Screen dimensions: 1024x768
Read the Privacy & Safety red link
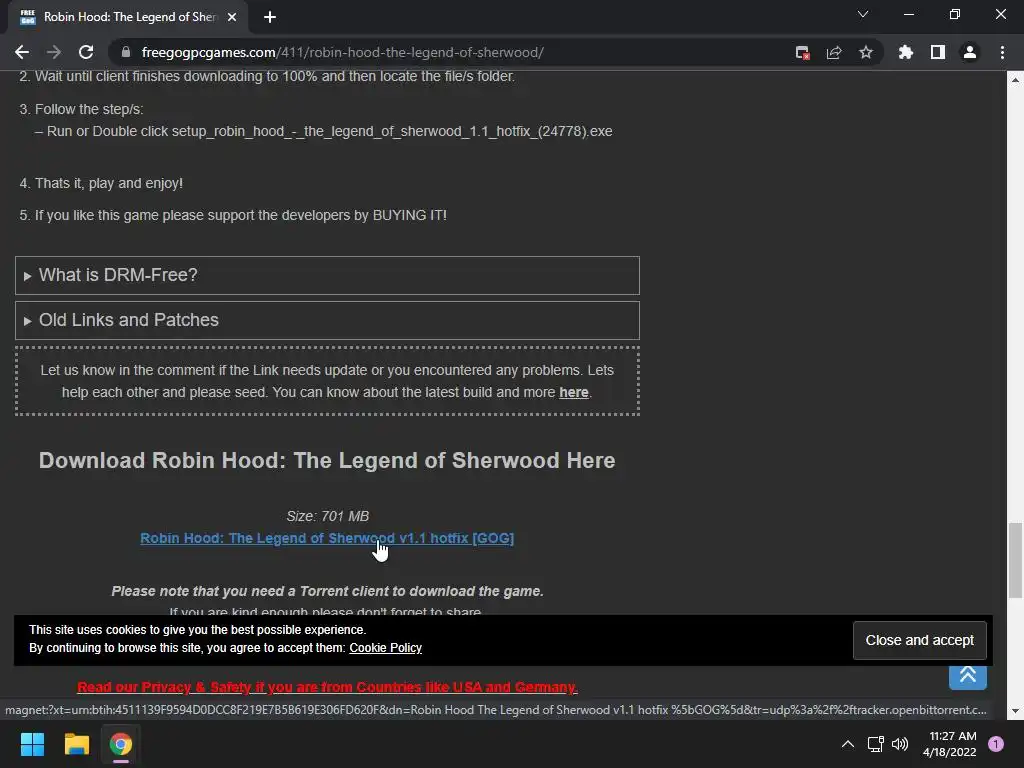tap(327, 687)
